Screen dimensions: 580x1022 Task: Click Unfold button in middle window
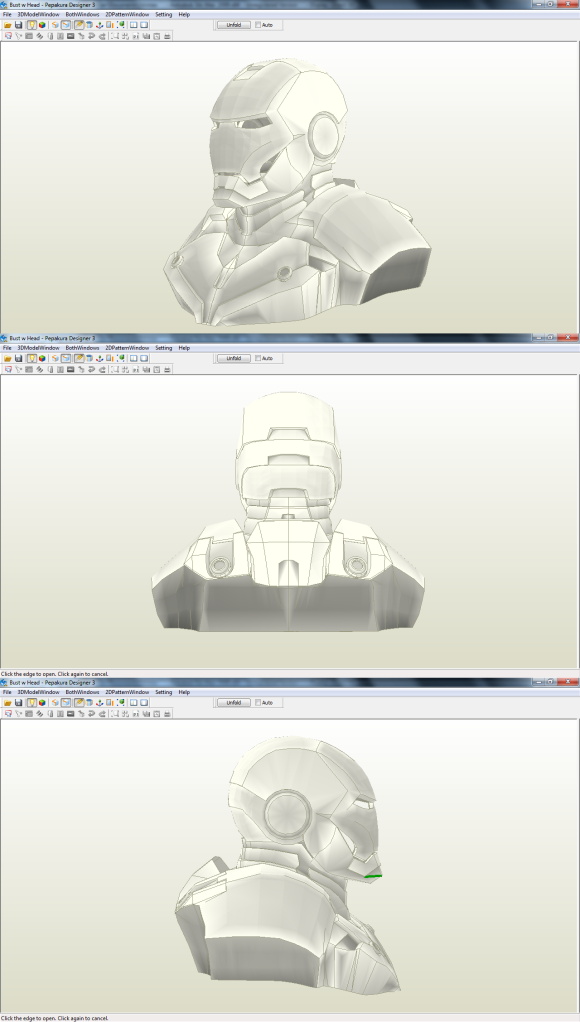pos(234,358)
